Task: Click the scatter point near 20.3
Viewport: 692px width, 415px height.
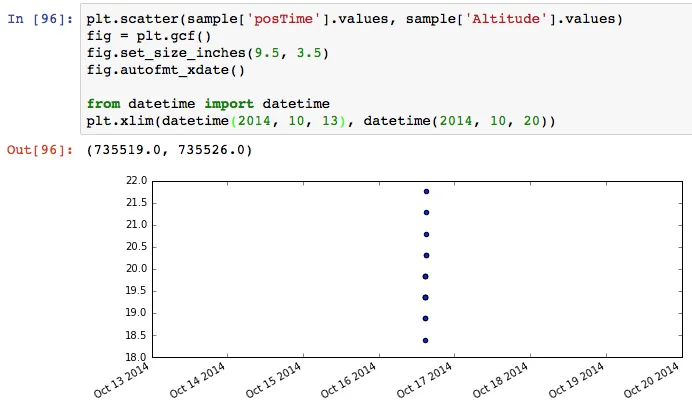Action: 426,255
